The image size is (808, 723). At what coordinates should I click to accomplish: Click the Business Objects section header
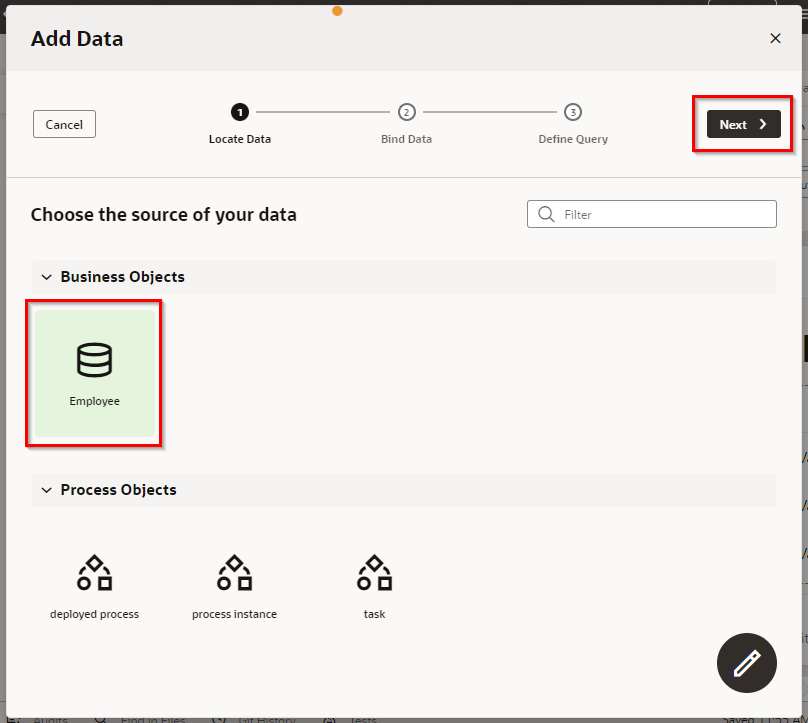click(122, 277)
